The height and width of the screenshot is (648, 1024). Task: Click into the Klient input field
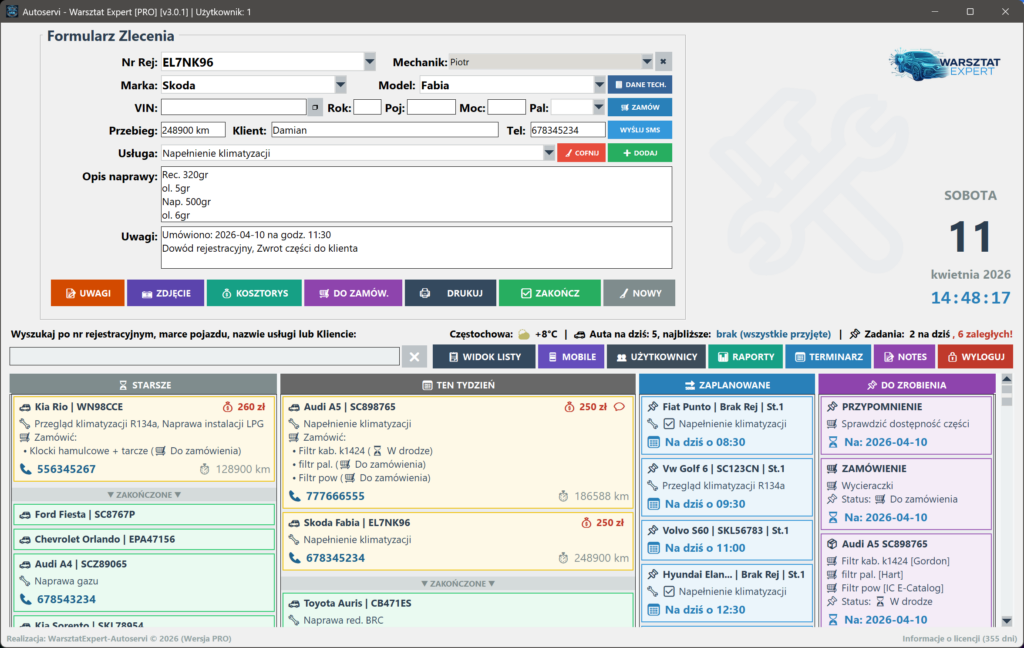pyautogui.click(x=383, y=130)
